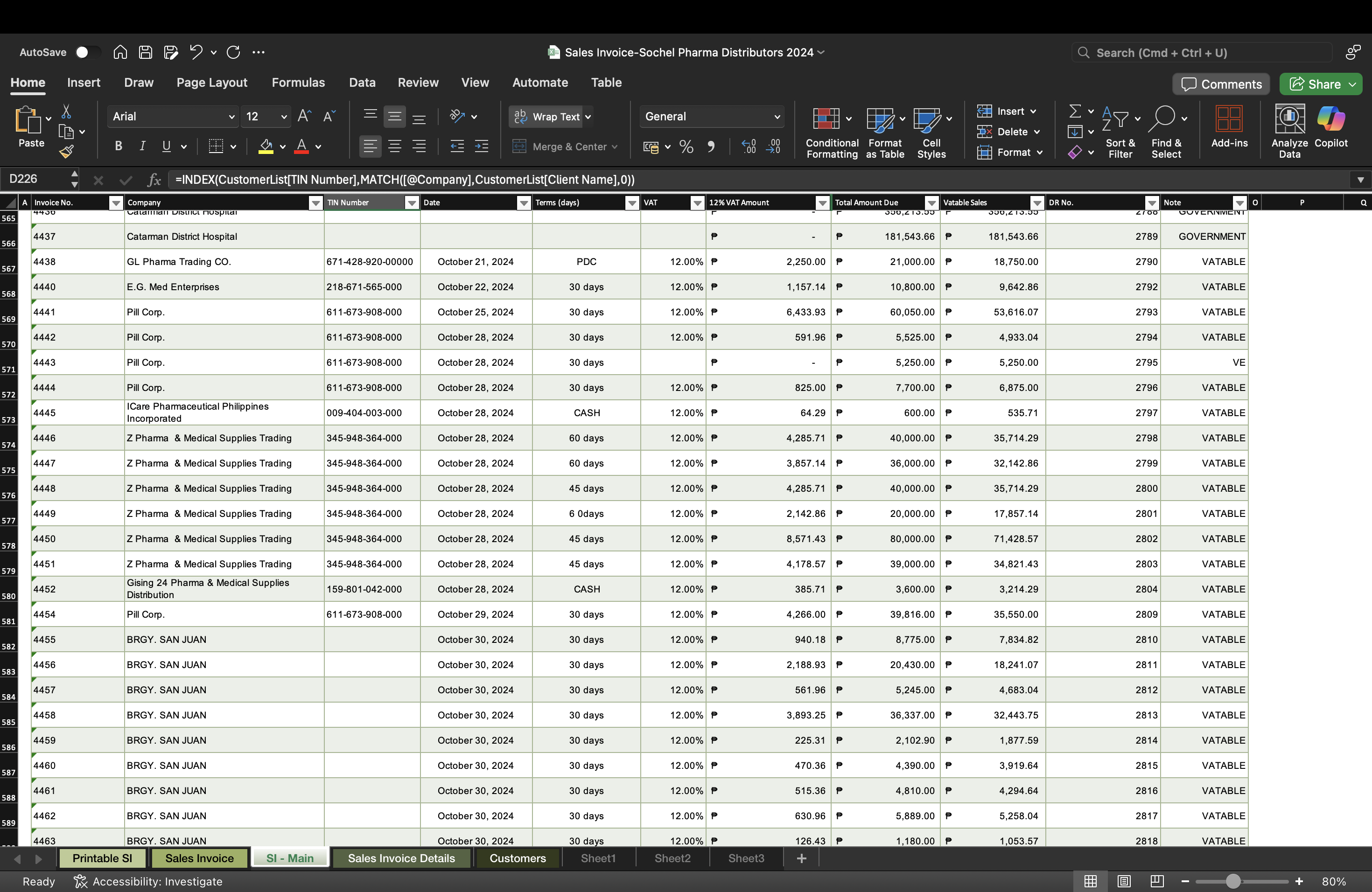
Task: Click the Cut scissors icon
Action: point(66,111)
